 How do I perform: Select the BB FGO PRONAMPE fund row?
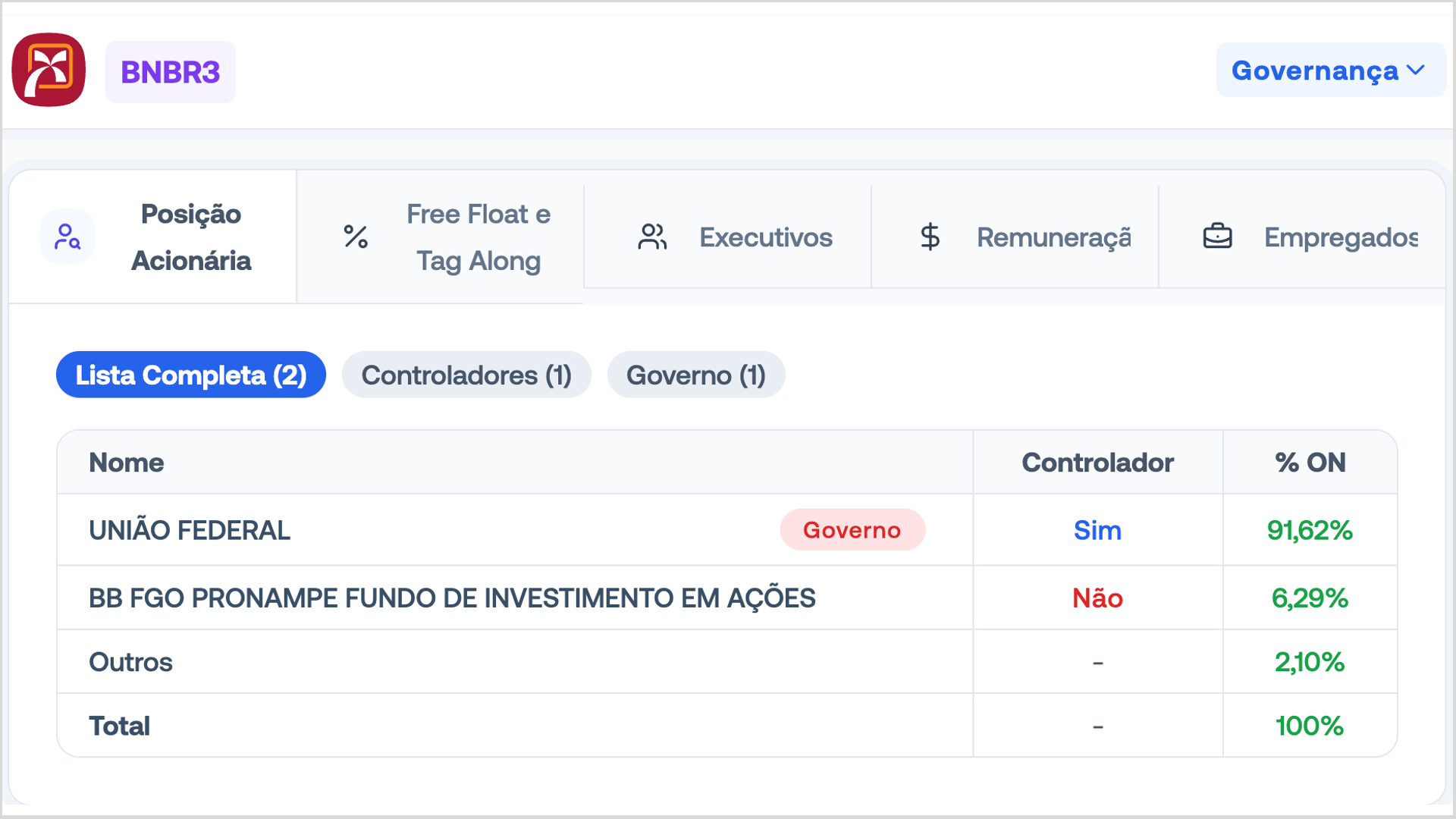[727, 598]
